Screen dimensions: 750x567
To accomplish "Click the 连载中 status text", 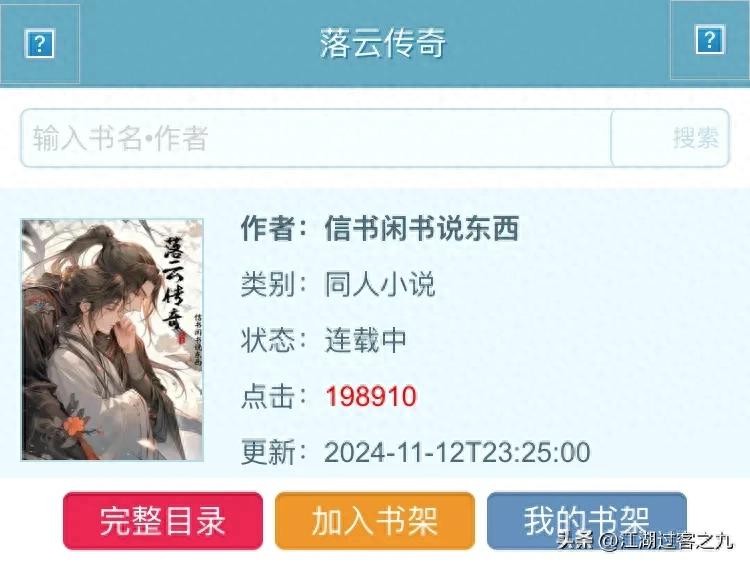I will click(x=366, y=340).
